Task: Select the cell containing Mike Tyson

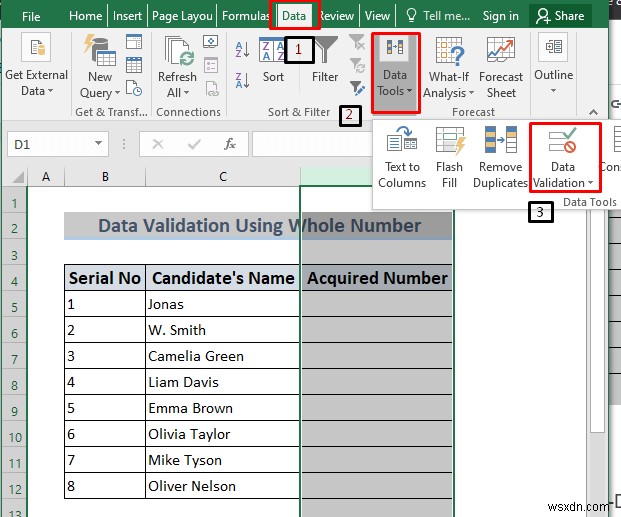Action: 223,460
